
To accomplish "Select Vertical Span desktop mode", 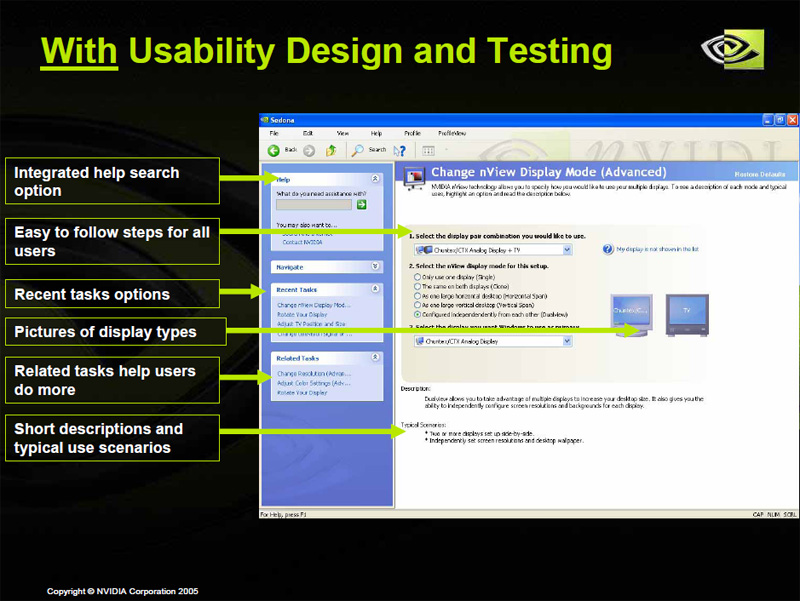I will (x=417, y=305).
